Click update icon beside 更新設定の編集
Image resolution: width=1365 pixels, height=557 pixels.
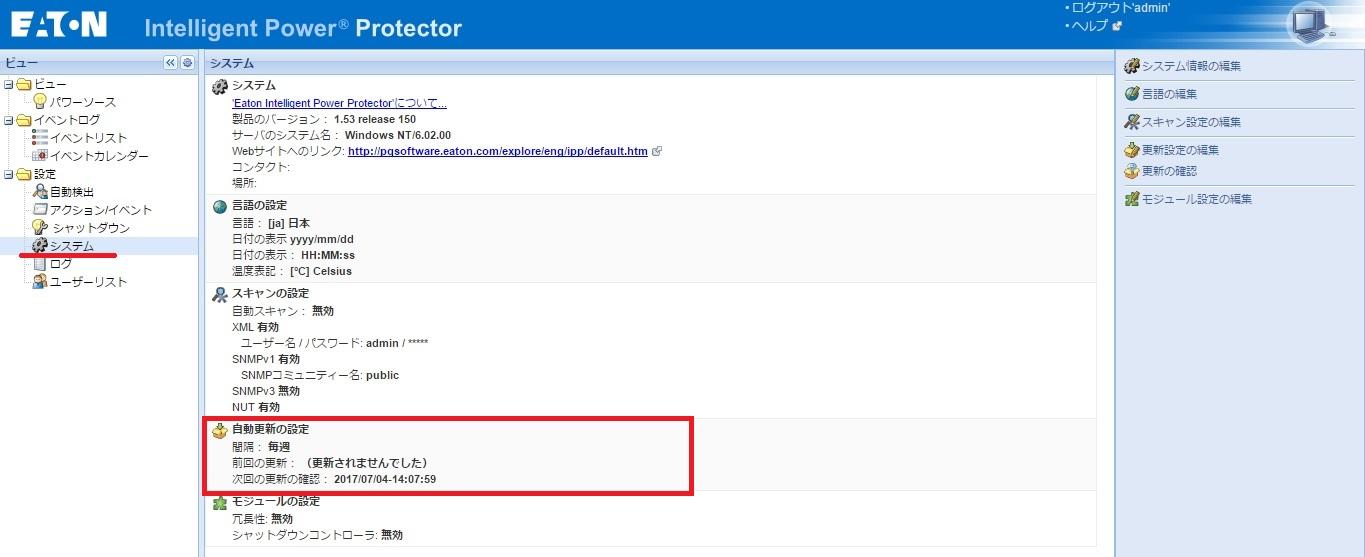(x=1132, y=150)
